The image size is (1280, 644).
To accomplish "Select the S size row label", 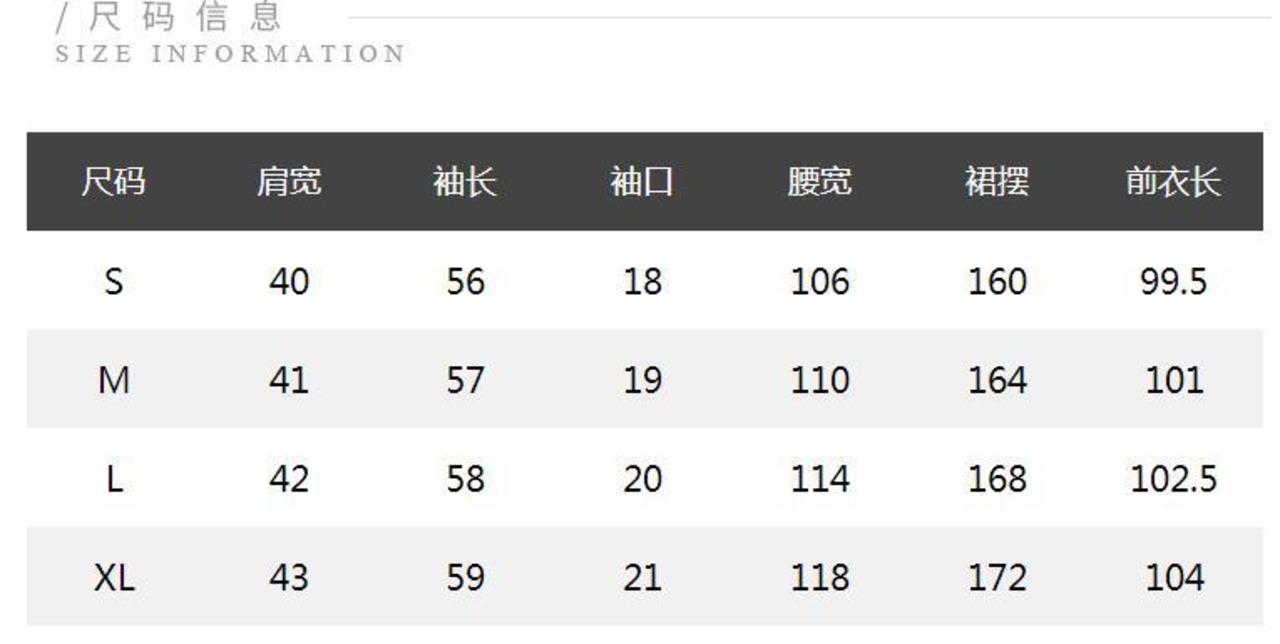I will 114,282.
